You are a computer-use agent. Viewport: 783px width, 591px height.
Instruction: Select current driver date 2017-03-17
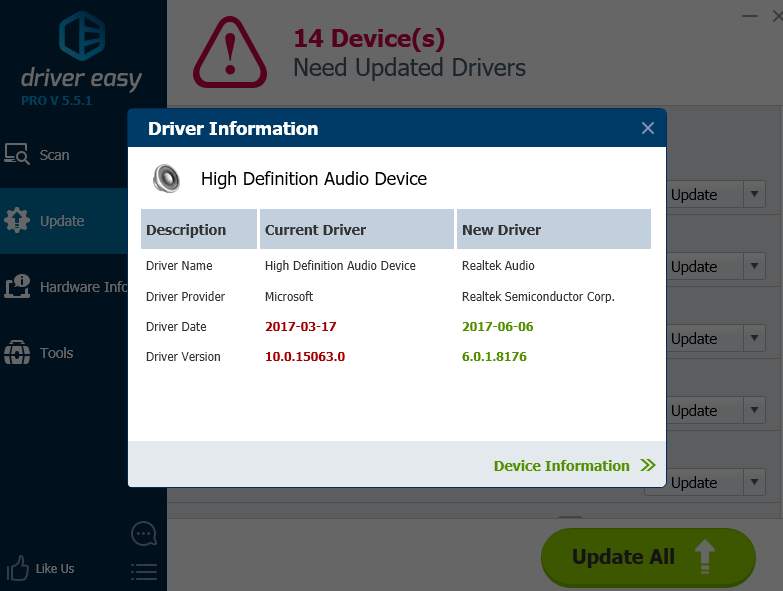301,326
